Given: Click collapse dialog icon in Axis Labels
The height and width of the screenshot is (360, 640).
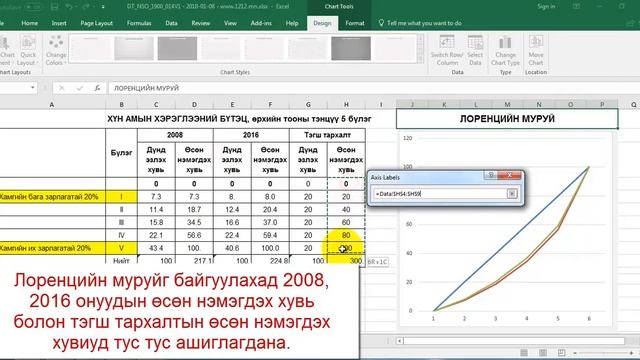Looking at the screenshot, I should click(x=512, y=193).
